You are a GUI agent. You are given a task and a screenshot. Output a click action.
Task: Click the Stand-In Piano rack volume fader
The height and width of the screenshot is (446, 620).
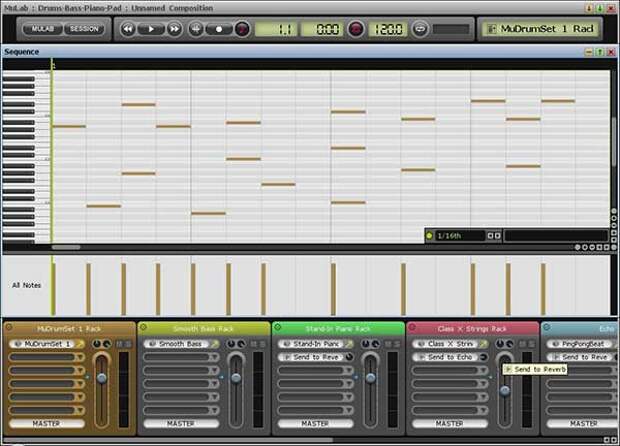(x=370, y=378)
